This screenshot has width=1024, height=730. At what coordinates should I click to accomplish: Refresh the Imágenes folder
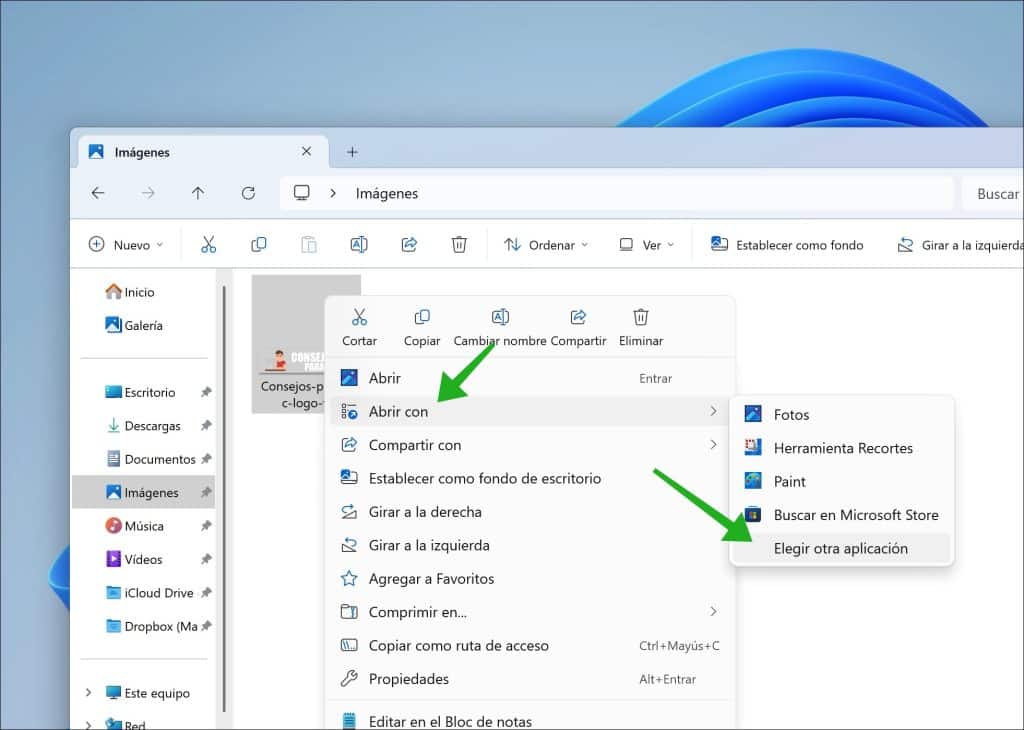[248, 193]
